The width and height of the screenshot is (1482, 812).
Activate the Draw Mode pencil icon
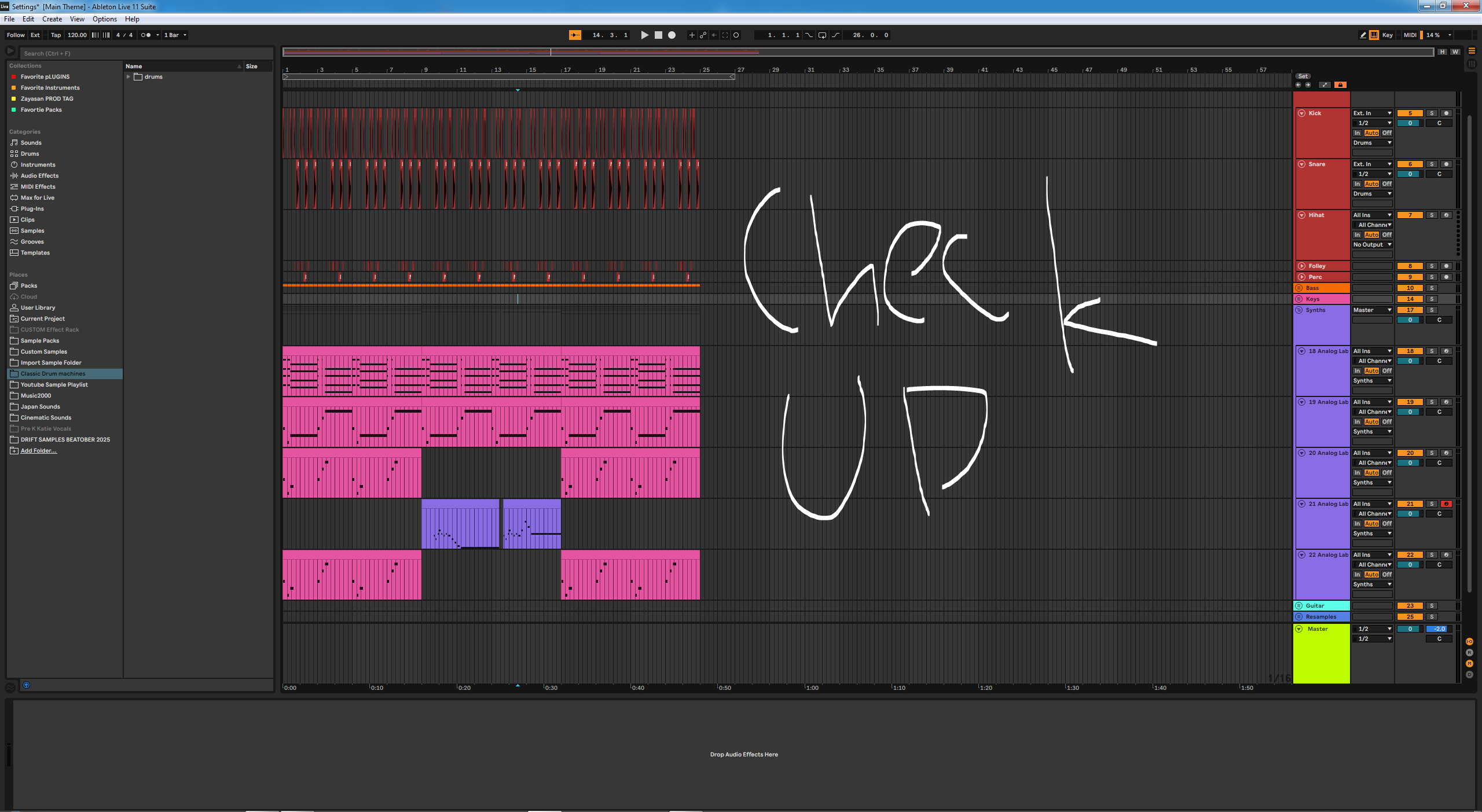pyautogui.click(x=1363, y=35)
